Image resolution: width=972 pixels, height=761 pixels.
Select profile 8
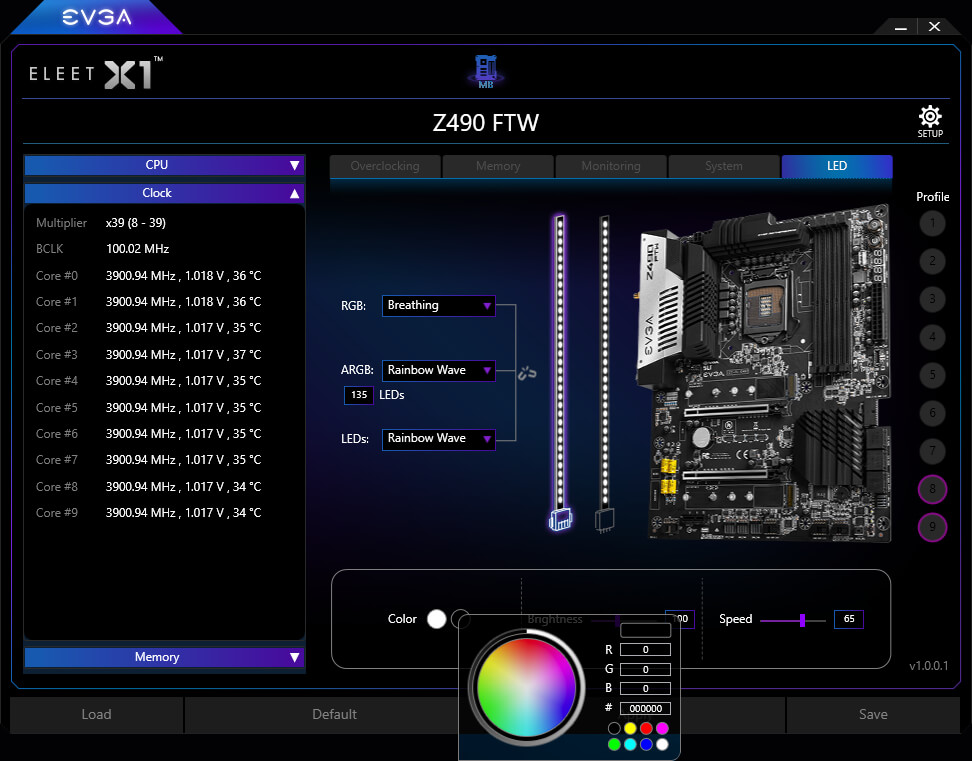(932, 489)
